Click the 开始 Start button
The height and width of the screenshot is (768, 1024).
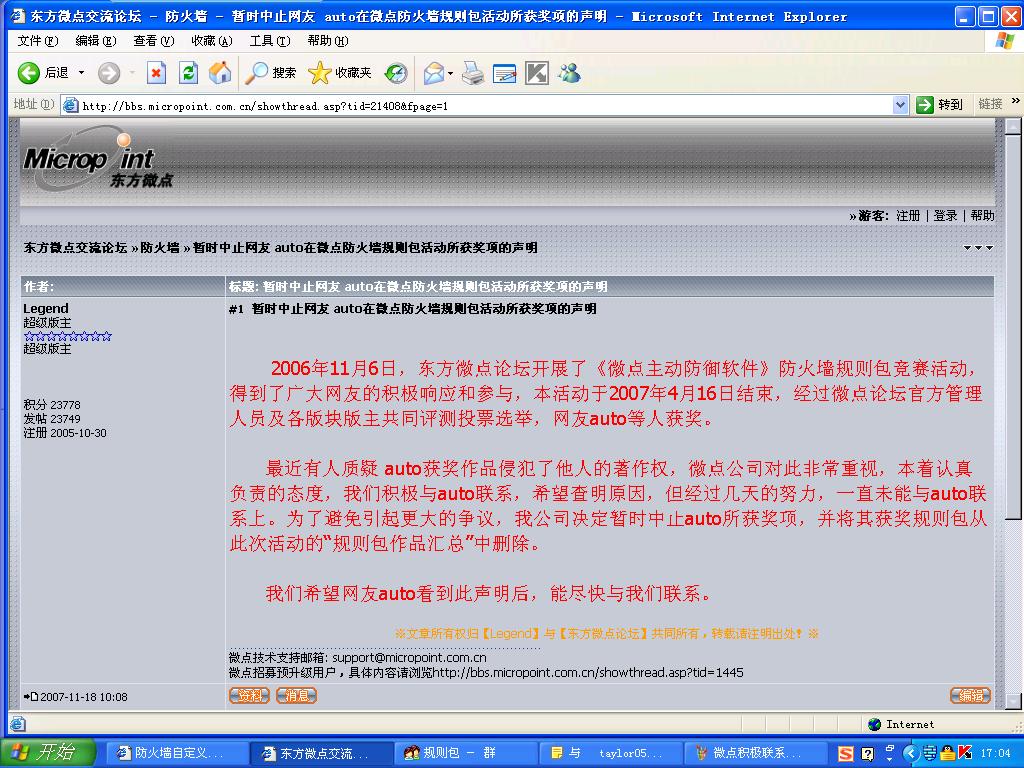(x=48, y=753)
